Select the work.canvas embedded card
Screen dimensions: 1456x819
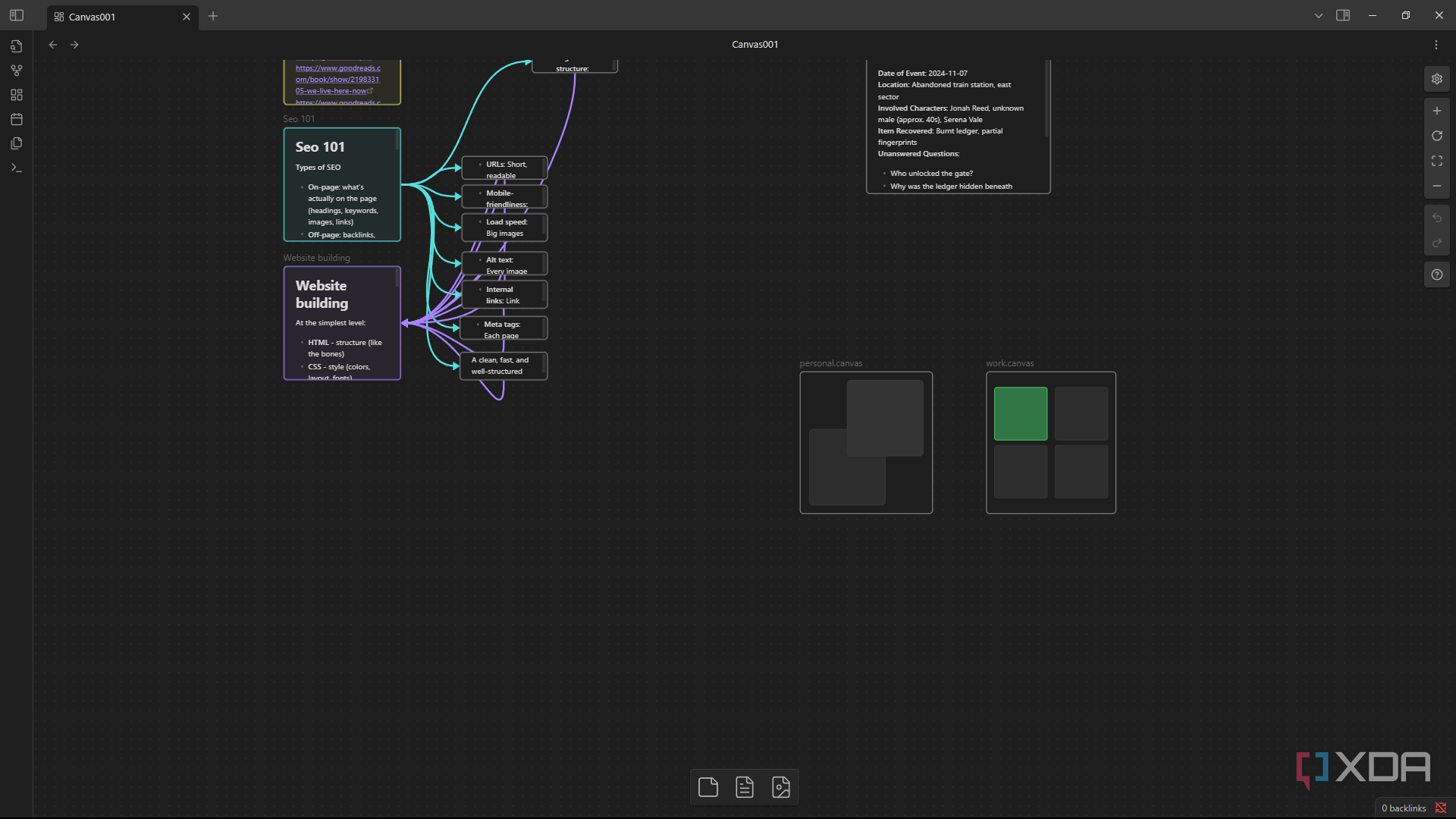[x=1051, y=443]
